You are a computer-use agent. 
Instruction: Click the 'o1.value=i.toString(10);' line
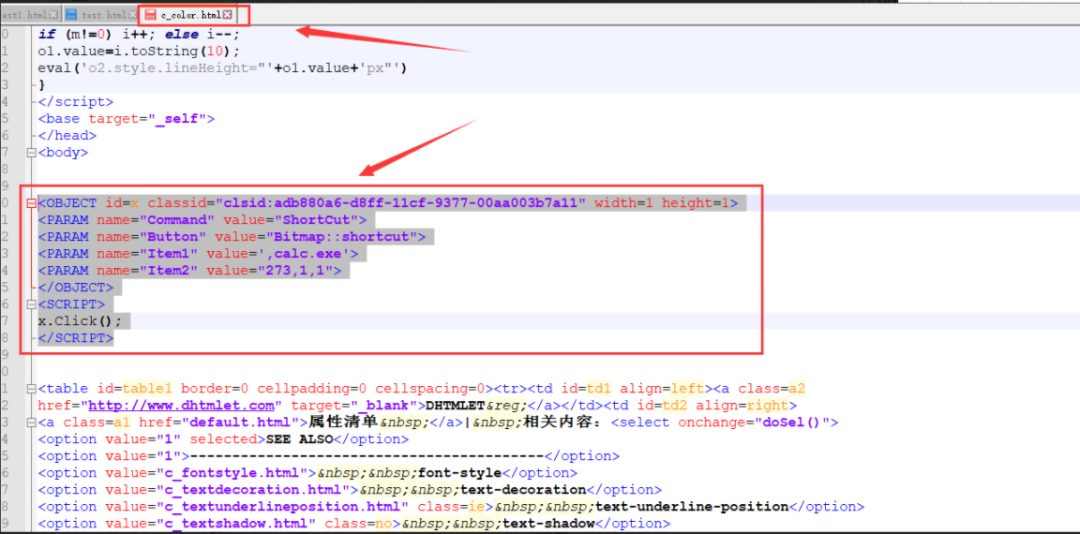coord(139,52)
